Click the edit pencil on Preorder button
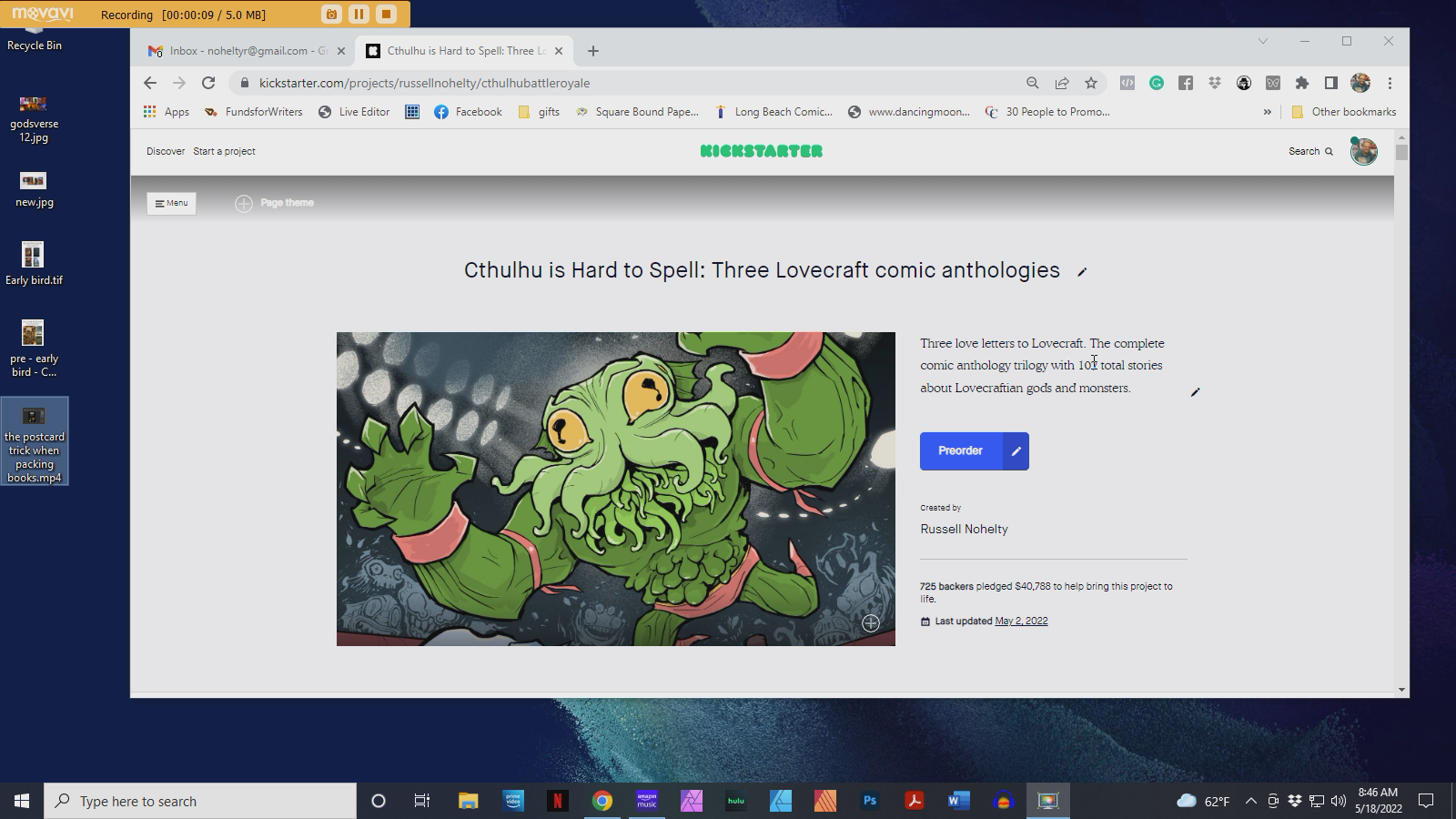This screenshot has height=819, width=1456. (x=1016, y=451)
